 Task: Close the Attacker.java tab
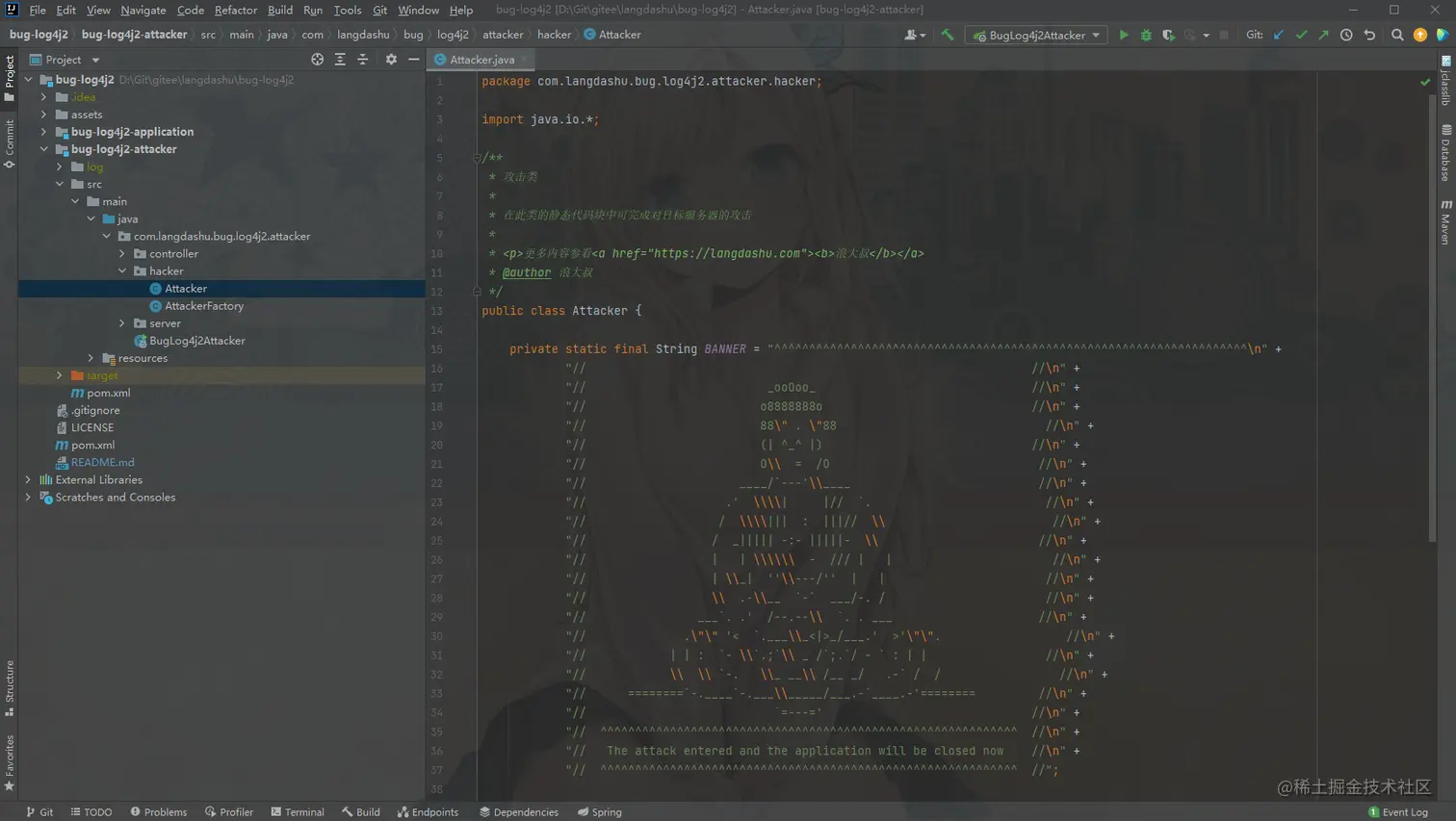pos(525,60)
